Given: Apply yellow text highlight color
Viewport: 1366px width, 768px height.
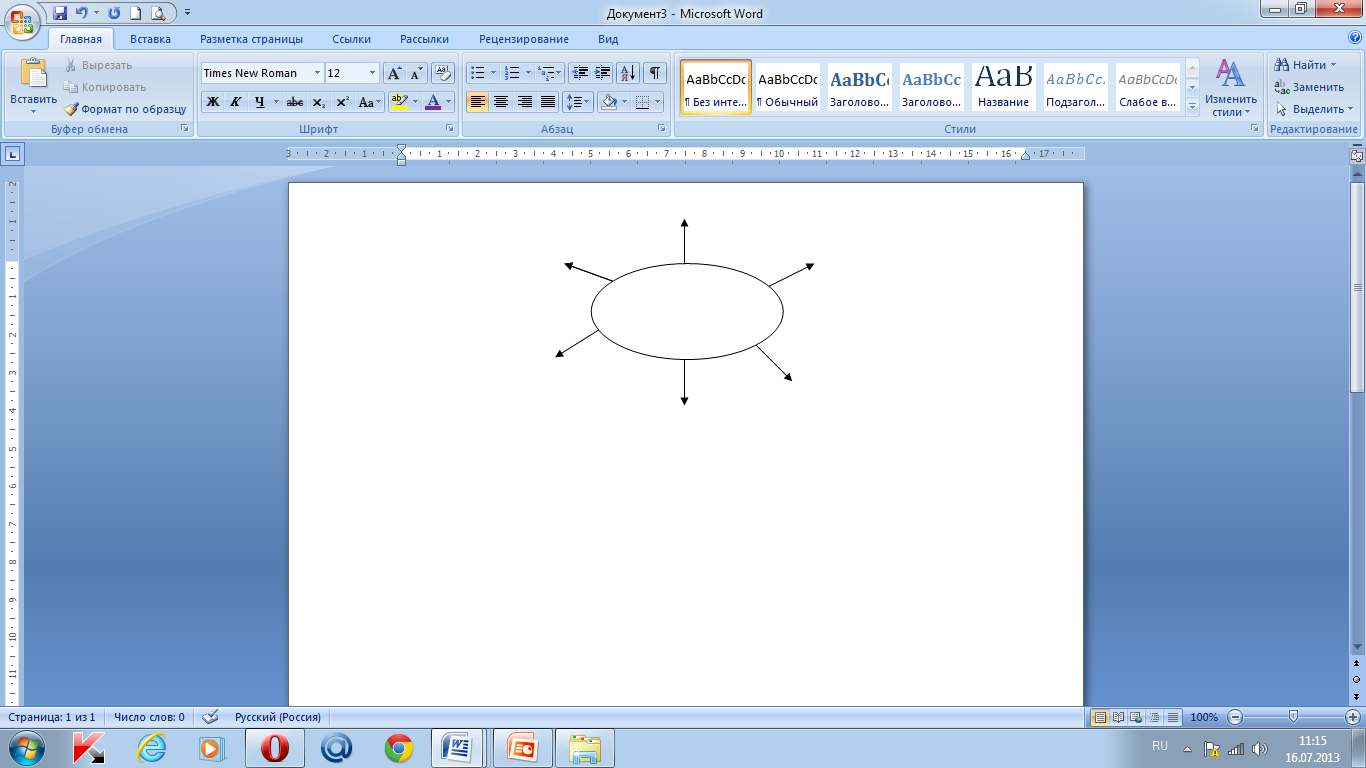Looking at the screenshot, I should pos(399,102).
